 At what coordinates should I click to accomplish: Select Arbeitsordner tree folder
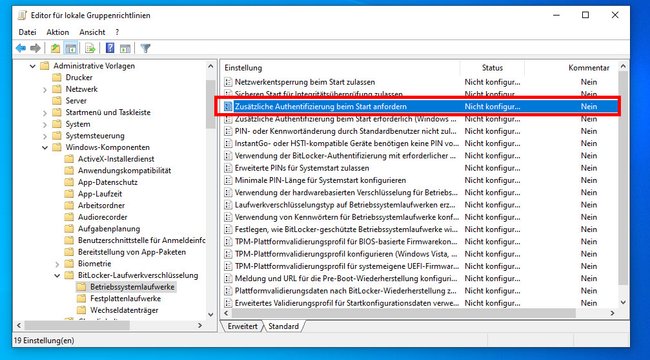pyautogui.click(x=101, y=205)
